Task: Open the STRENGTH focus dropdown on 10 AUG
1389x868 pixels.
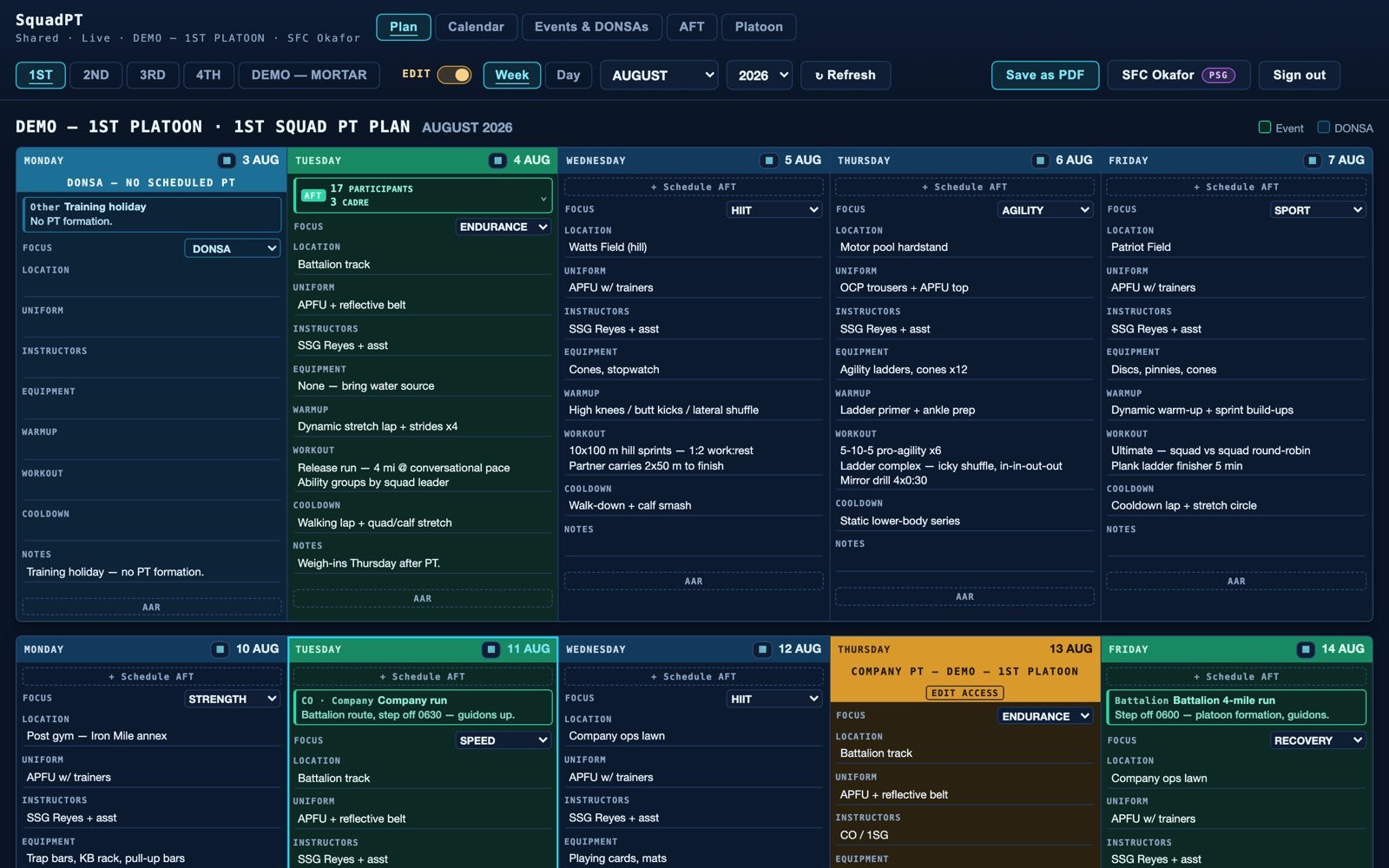Action: (x=233, y=699)
